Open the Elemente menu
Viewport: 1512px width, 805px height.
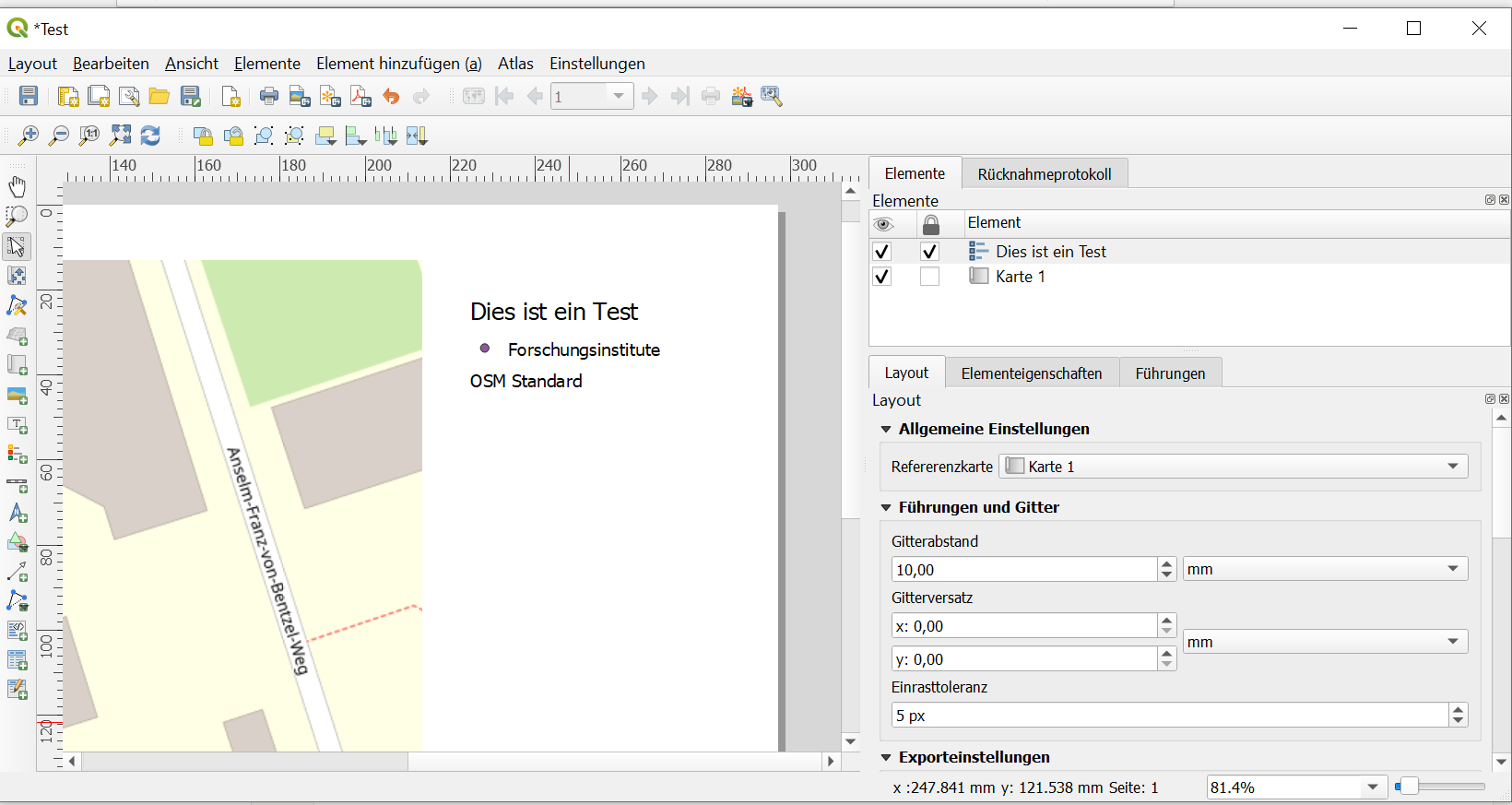point(267,64)
